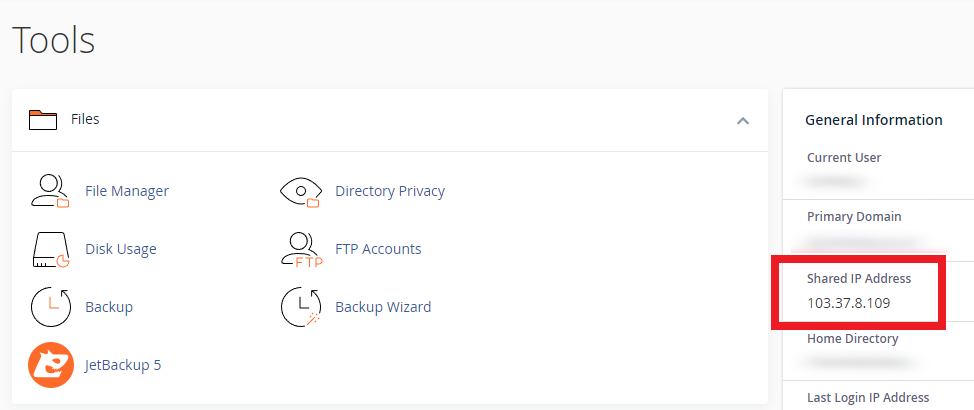
Task: Click the Disk Usage drive icon
Action: pyautogui.click(x=50, y=249)
